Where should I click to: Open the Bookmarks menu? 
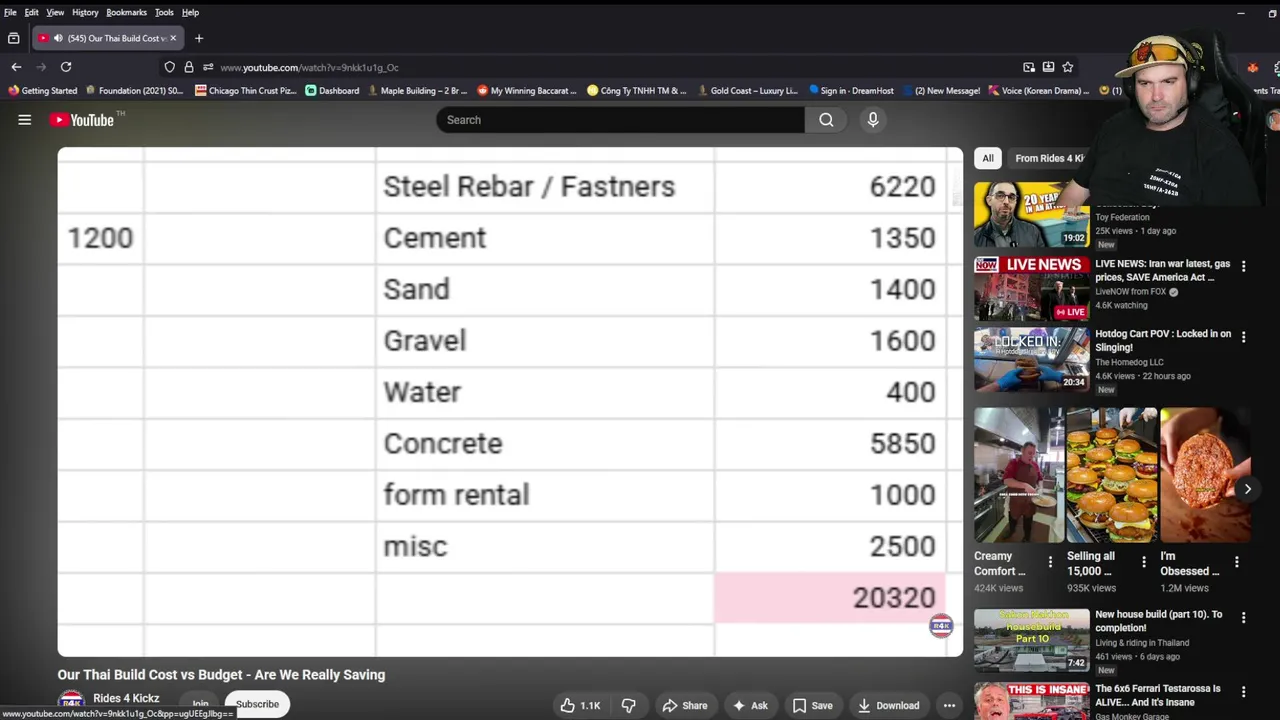pos(126,12)
